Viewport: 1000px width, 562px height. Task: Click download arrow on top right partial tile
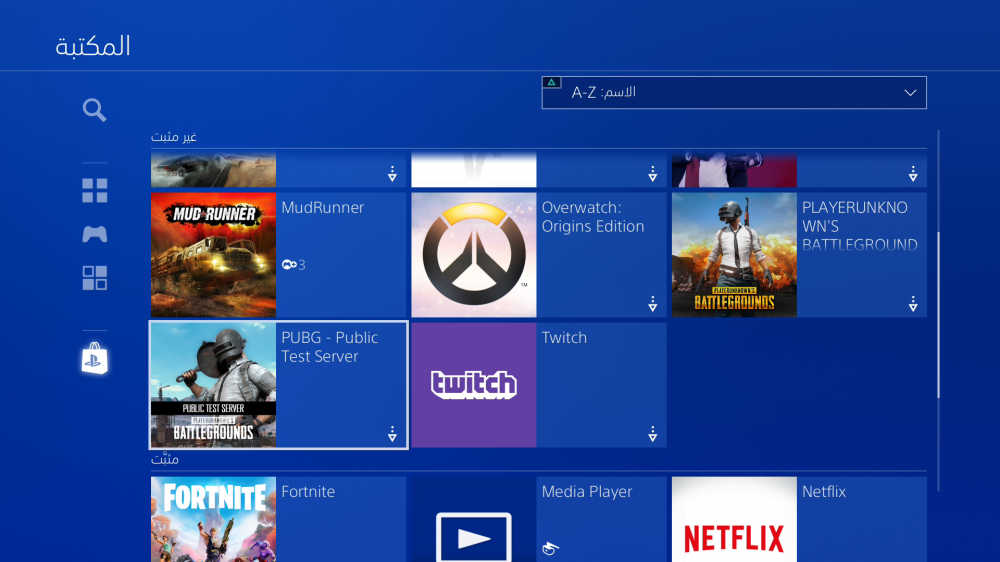coord(913,174)
